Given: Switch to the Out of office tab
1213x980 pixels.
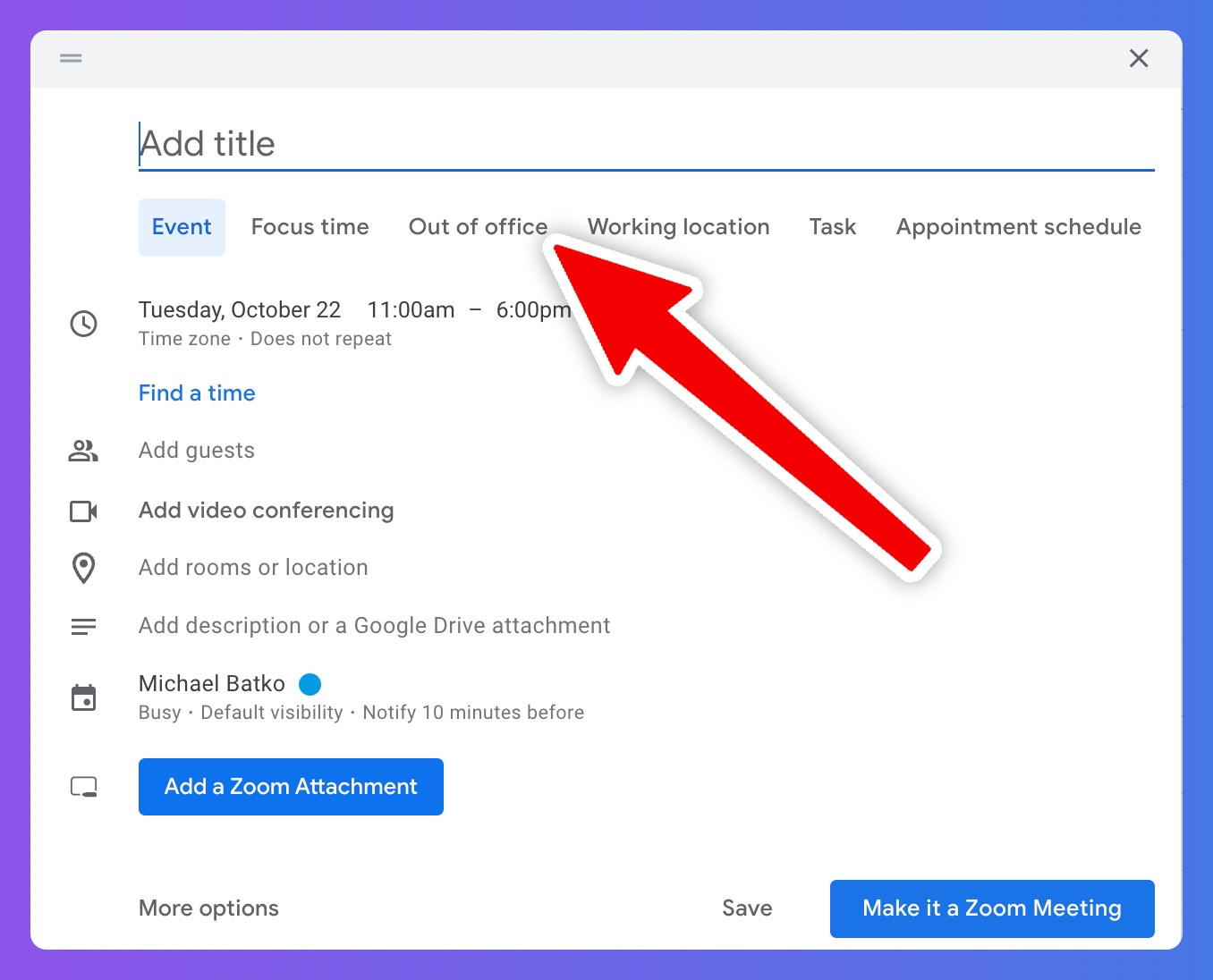Looking at the screenshot, I should click(478, 227).
